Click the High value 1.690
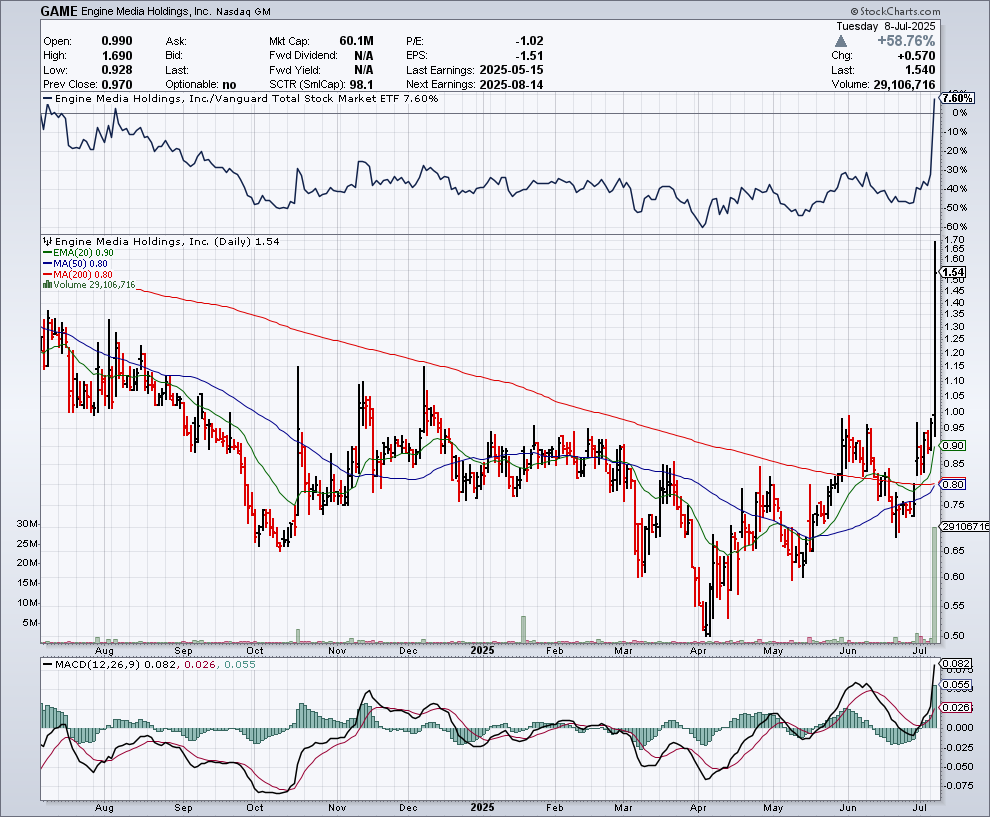 click(117, 56)
